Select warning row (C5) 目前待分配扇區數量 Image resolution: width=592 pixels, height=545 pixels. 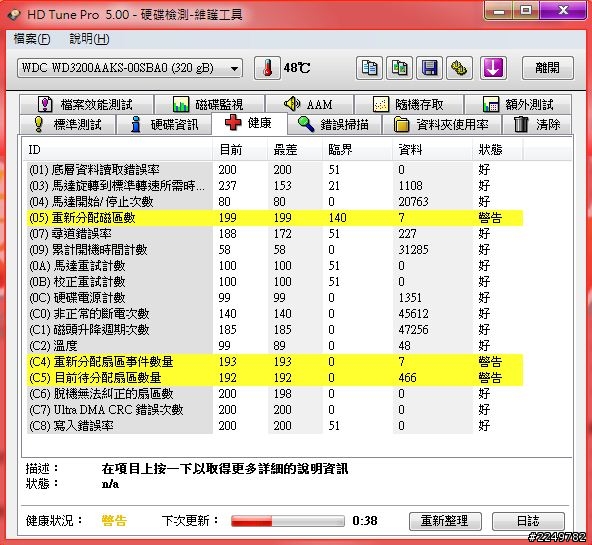coord(274,378)
